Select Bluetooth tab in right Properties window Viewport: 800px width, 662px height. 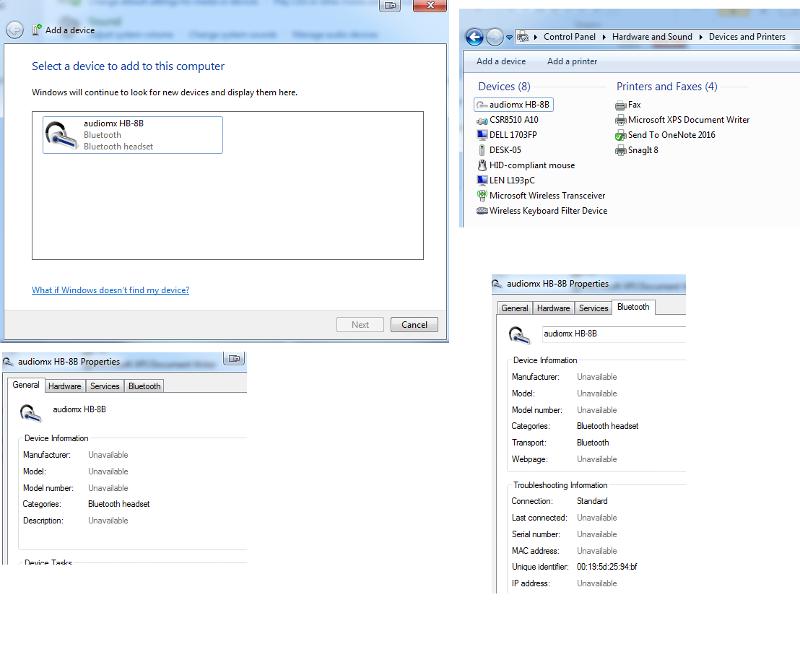pos(633,307)
